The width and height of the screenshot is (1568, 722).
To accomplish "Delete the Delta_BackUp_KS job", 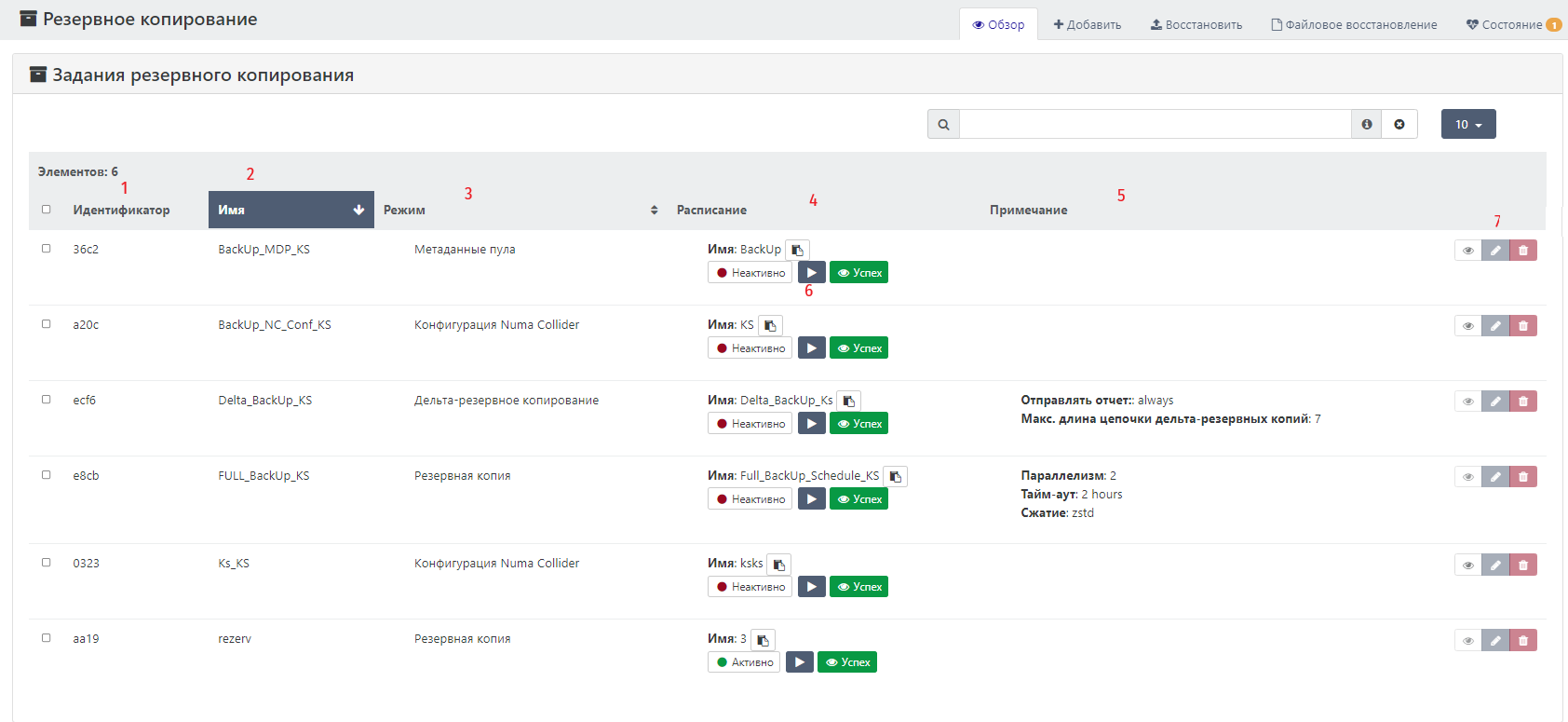I will [1523, 402].
